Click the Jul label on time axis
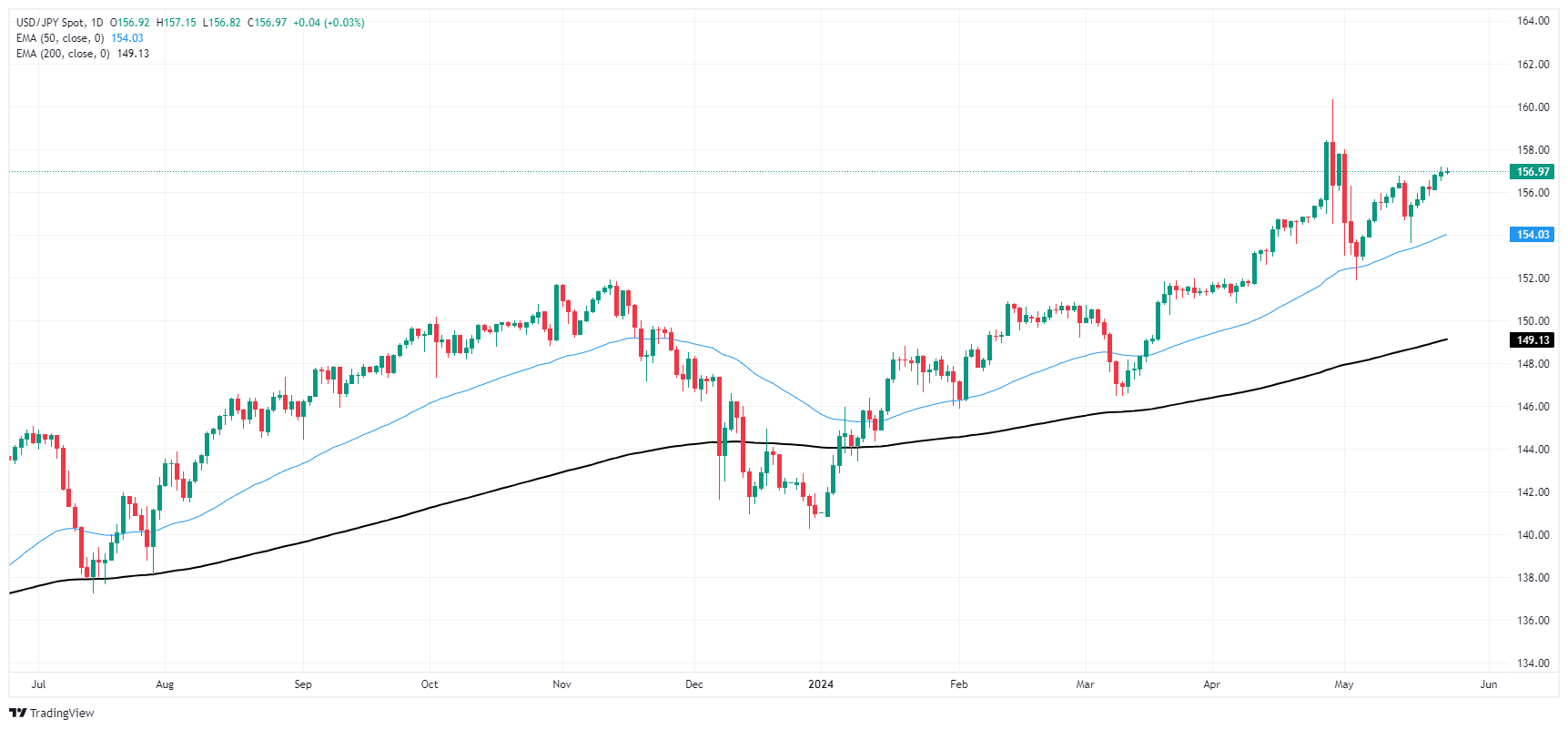This screenshot has width=1568, height=729. pyautogui.click(x=38, y=684)
